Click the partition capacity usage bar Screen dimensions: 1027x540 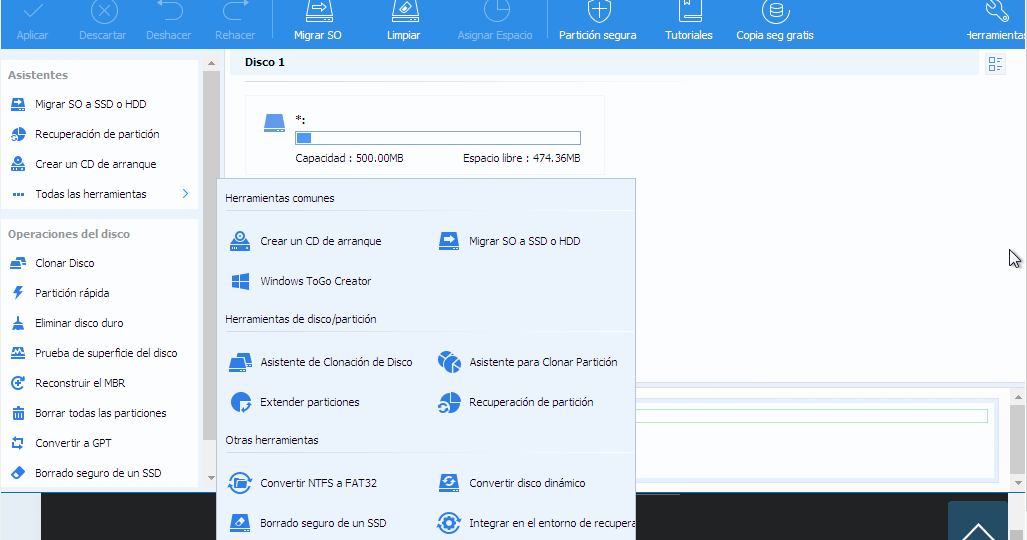tap(438, 138)
